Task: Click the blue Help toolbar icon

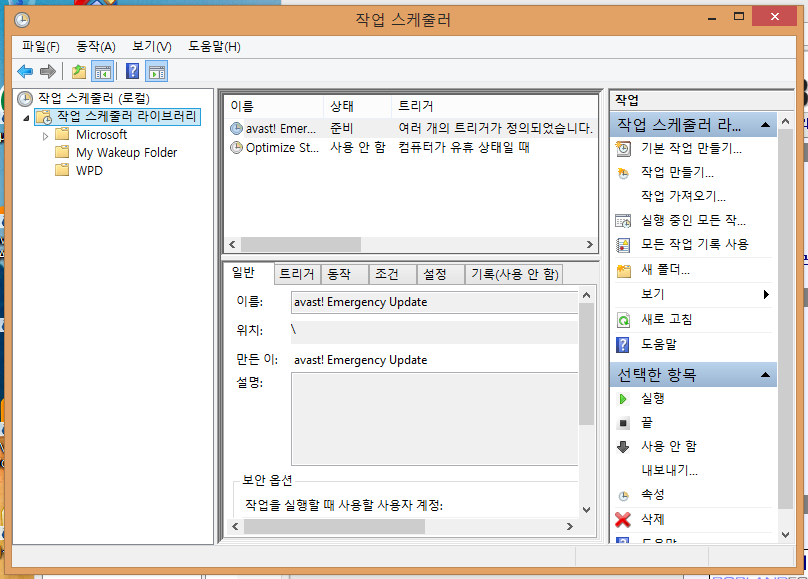Action: 132,71
